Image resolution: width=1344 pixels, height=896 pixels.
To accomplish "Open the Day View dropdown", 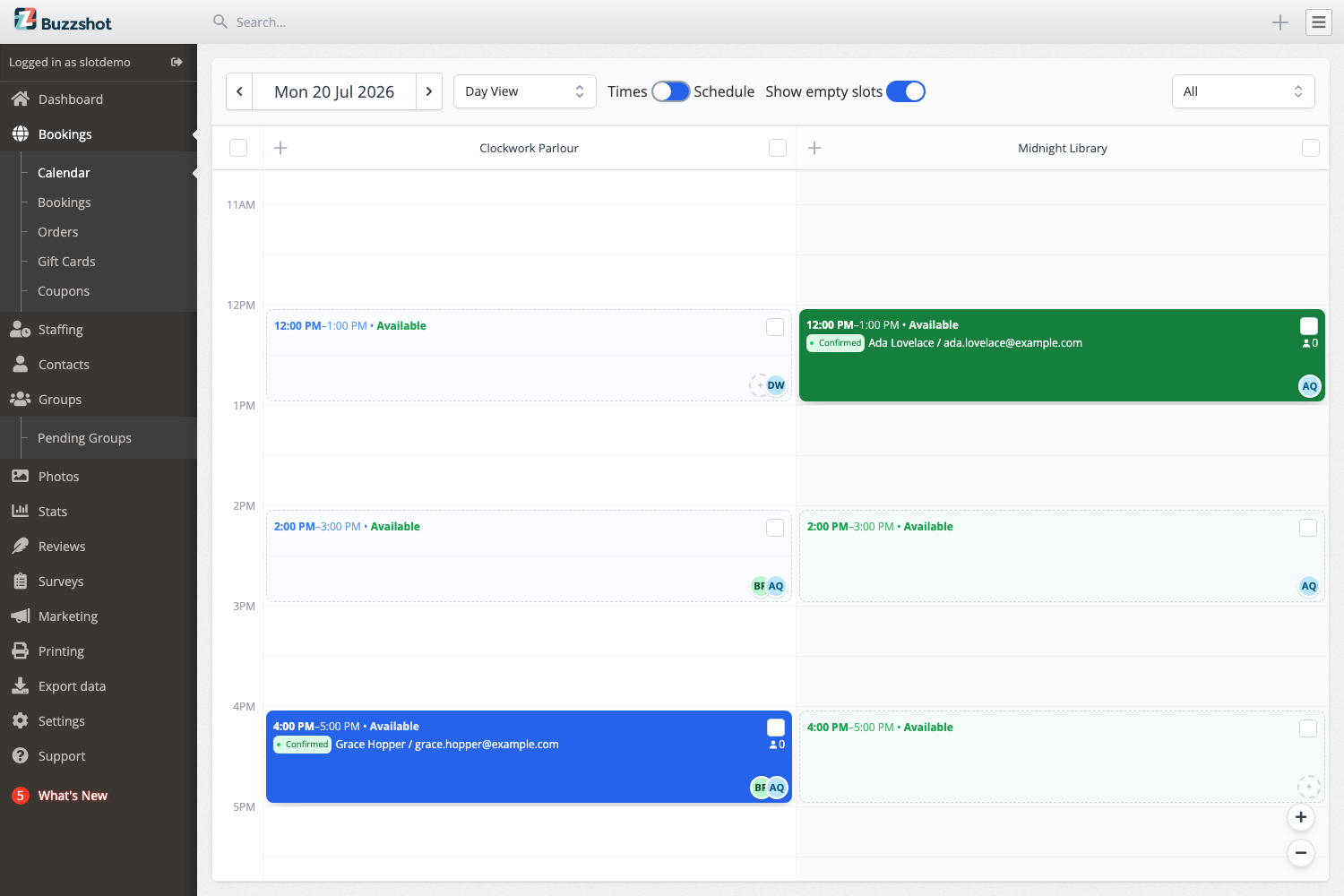I will coord(525,91).
